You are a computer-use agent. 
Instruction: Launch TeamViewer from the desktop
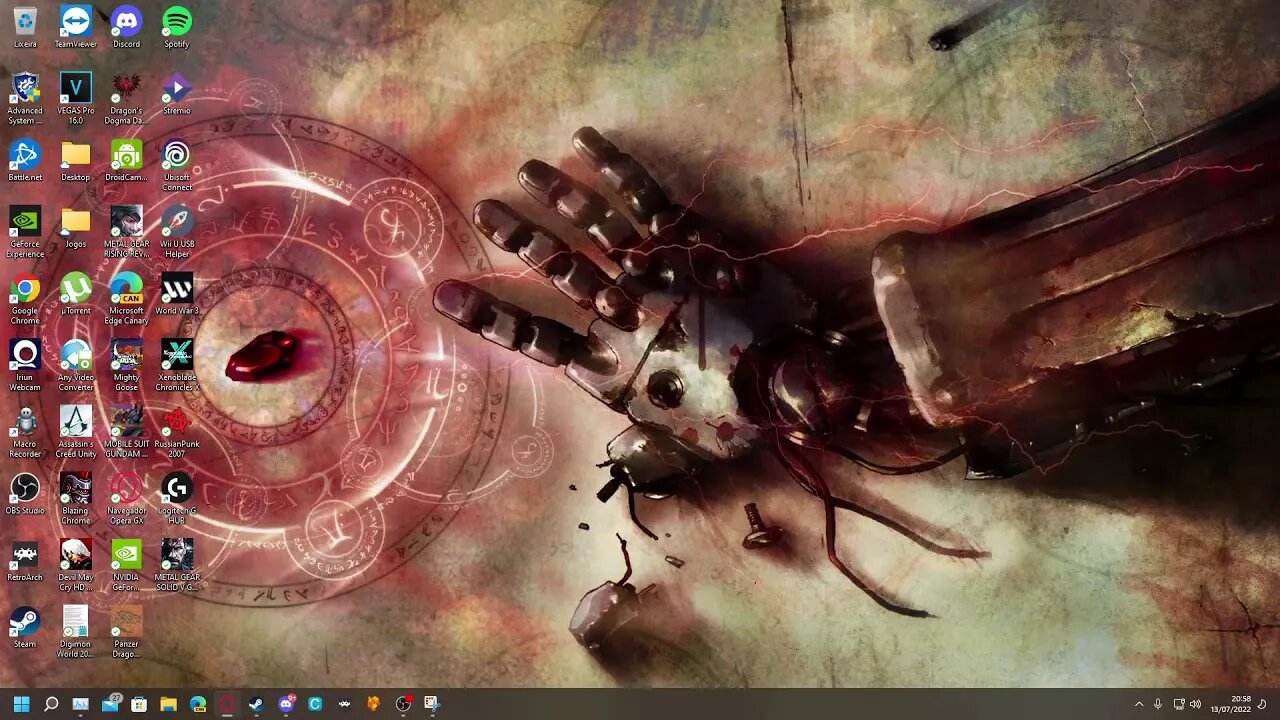pyautogui.click(x=75, y=27)
